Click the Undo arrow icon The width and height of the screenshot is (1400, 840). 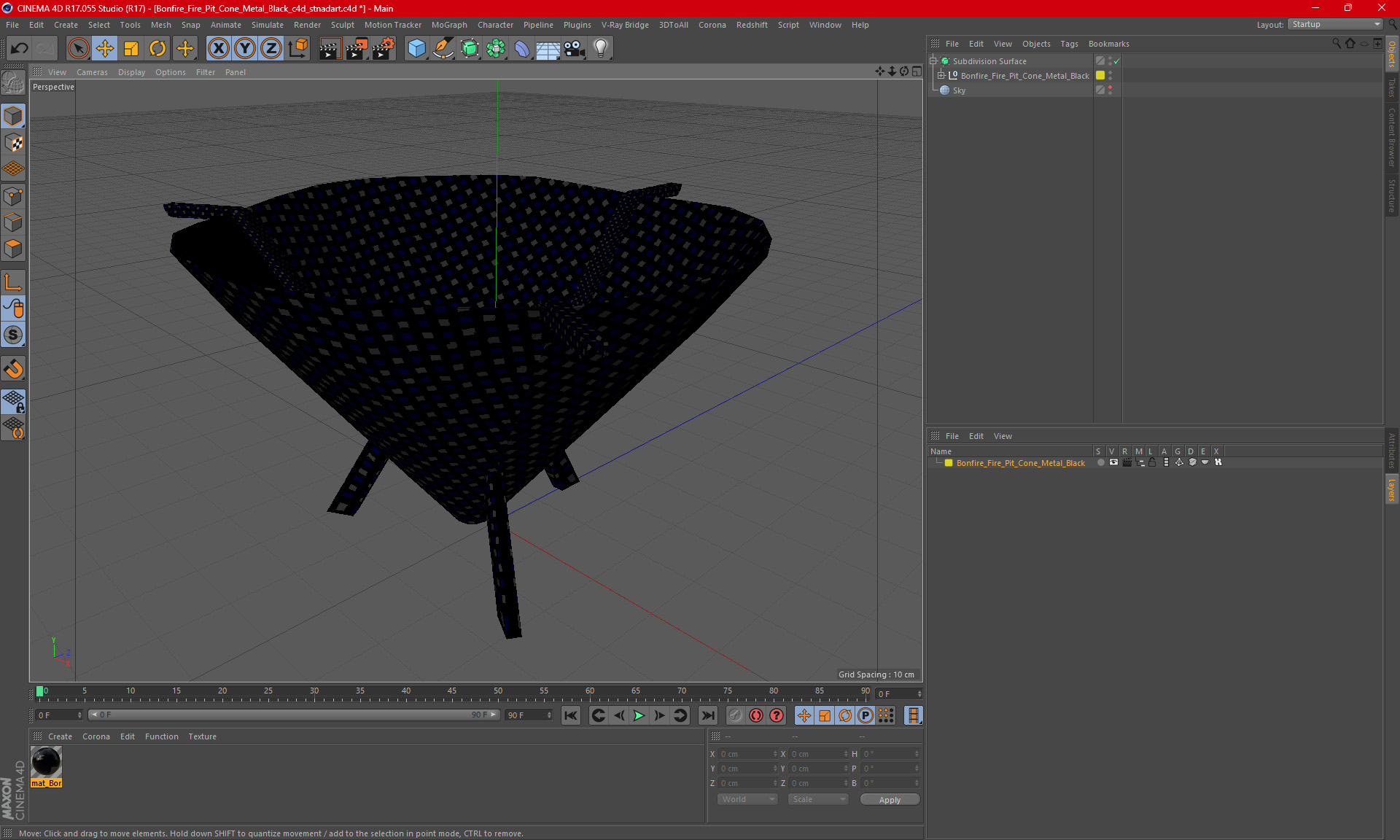point(19,49)
